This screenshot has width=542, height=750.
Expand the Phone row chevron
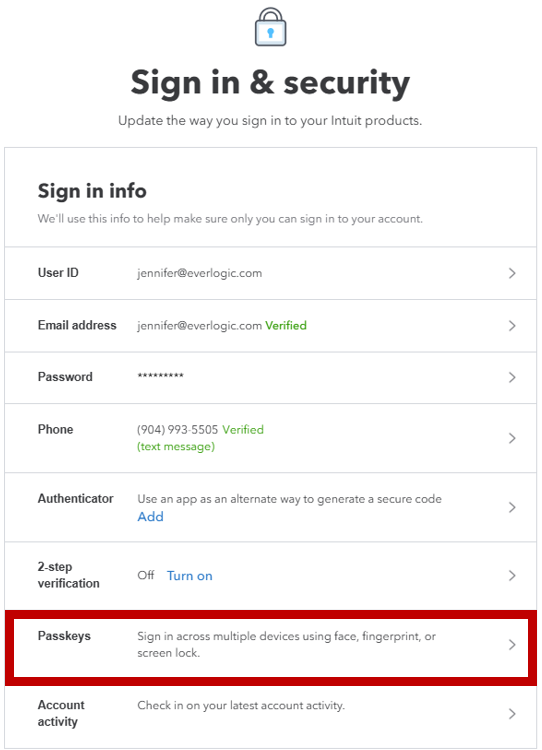[x=512, y=438]
